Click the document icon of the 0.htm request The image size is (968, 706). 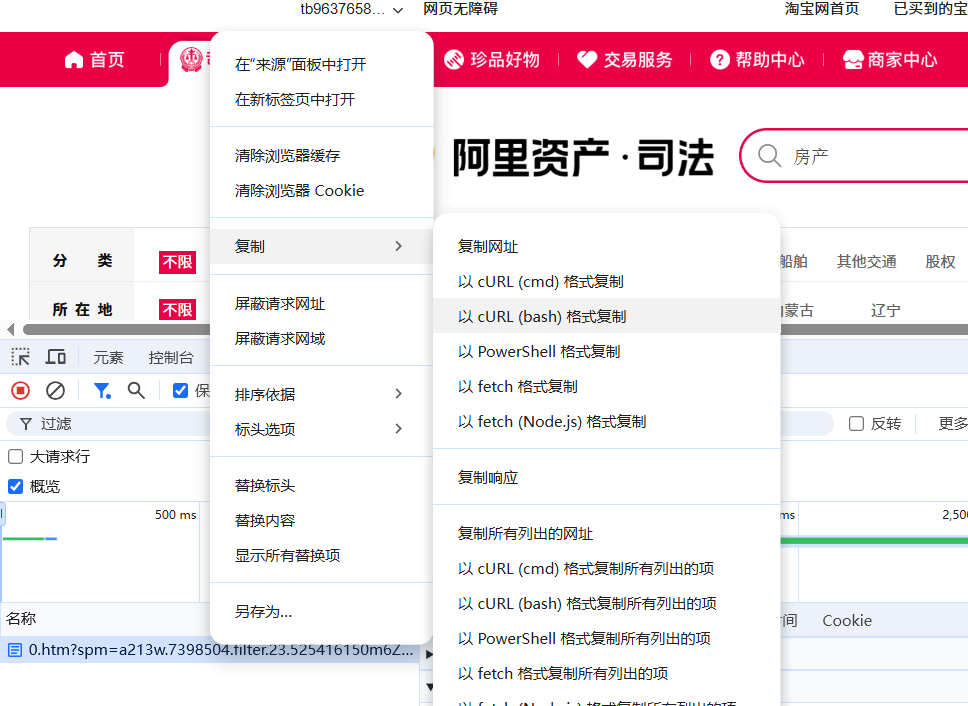[x=15, y=650]
